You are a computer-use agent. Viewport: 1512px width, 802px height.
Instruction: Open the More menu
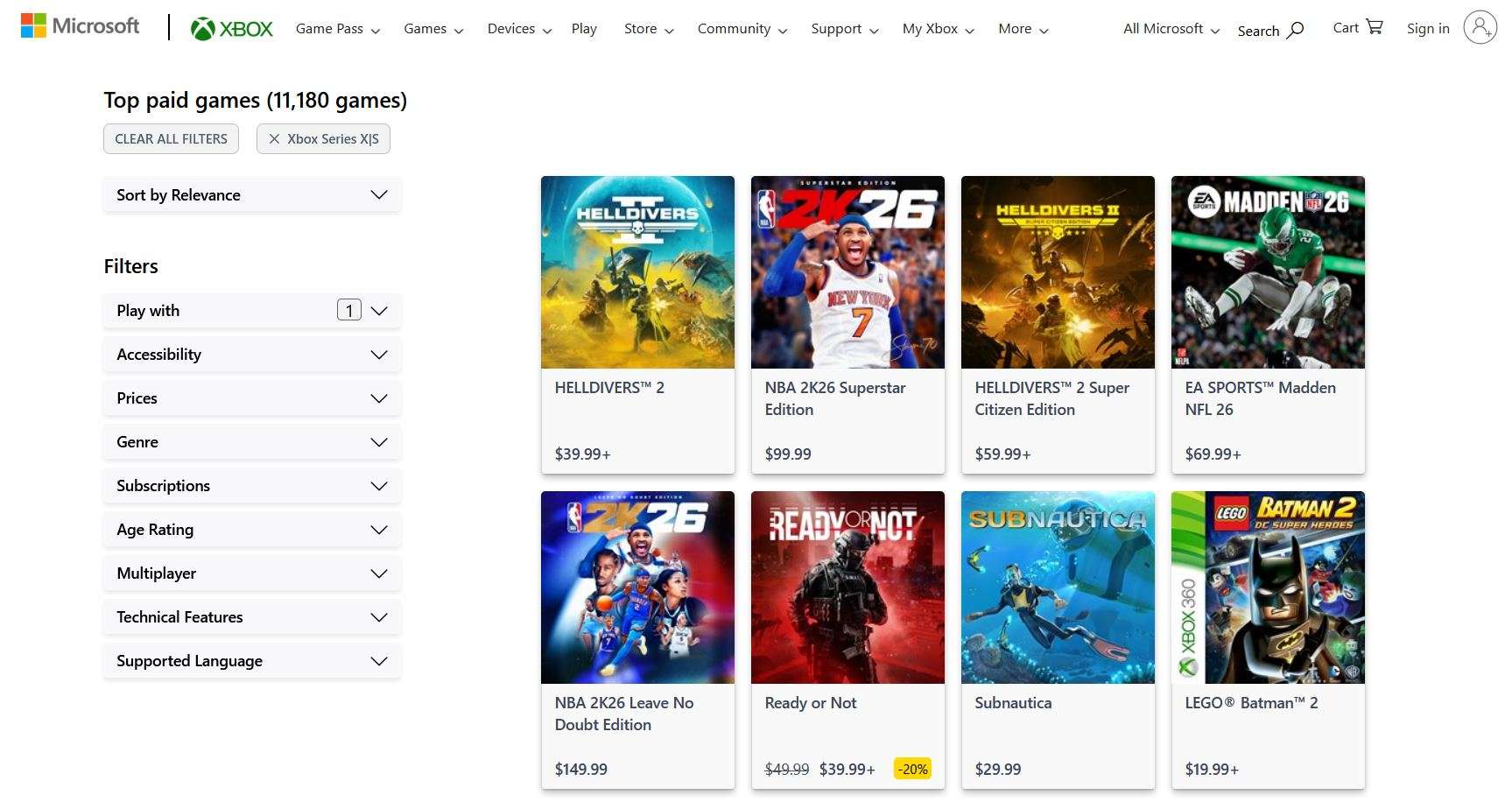tap(1023, 29)
